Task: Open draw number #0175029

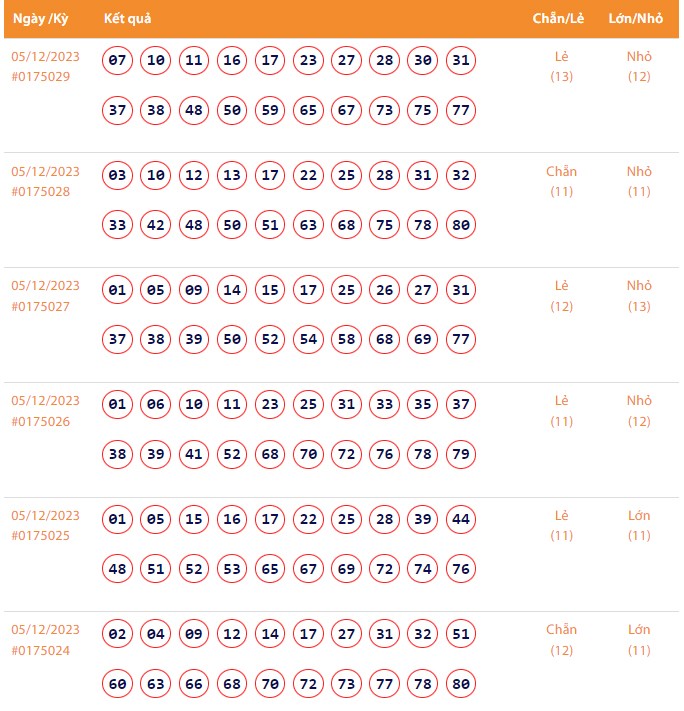Action: coord(41,76)
